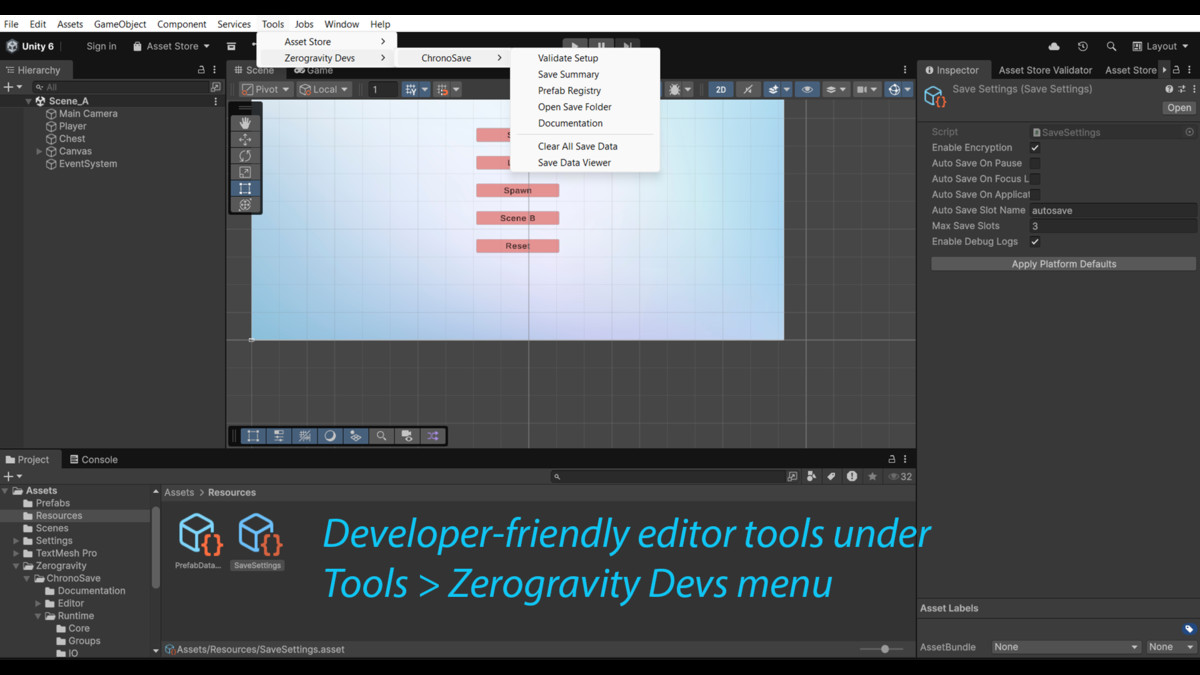
Task: Open the AssetBundle None dropdown
Action: click(x=1065, y=647)
